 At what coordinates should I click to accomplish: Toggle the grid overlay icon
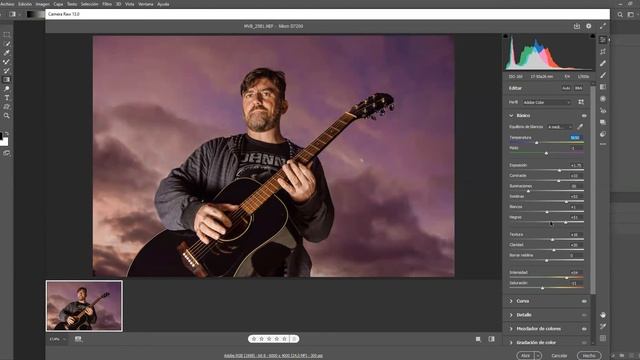coord(603,338)
